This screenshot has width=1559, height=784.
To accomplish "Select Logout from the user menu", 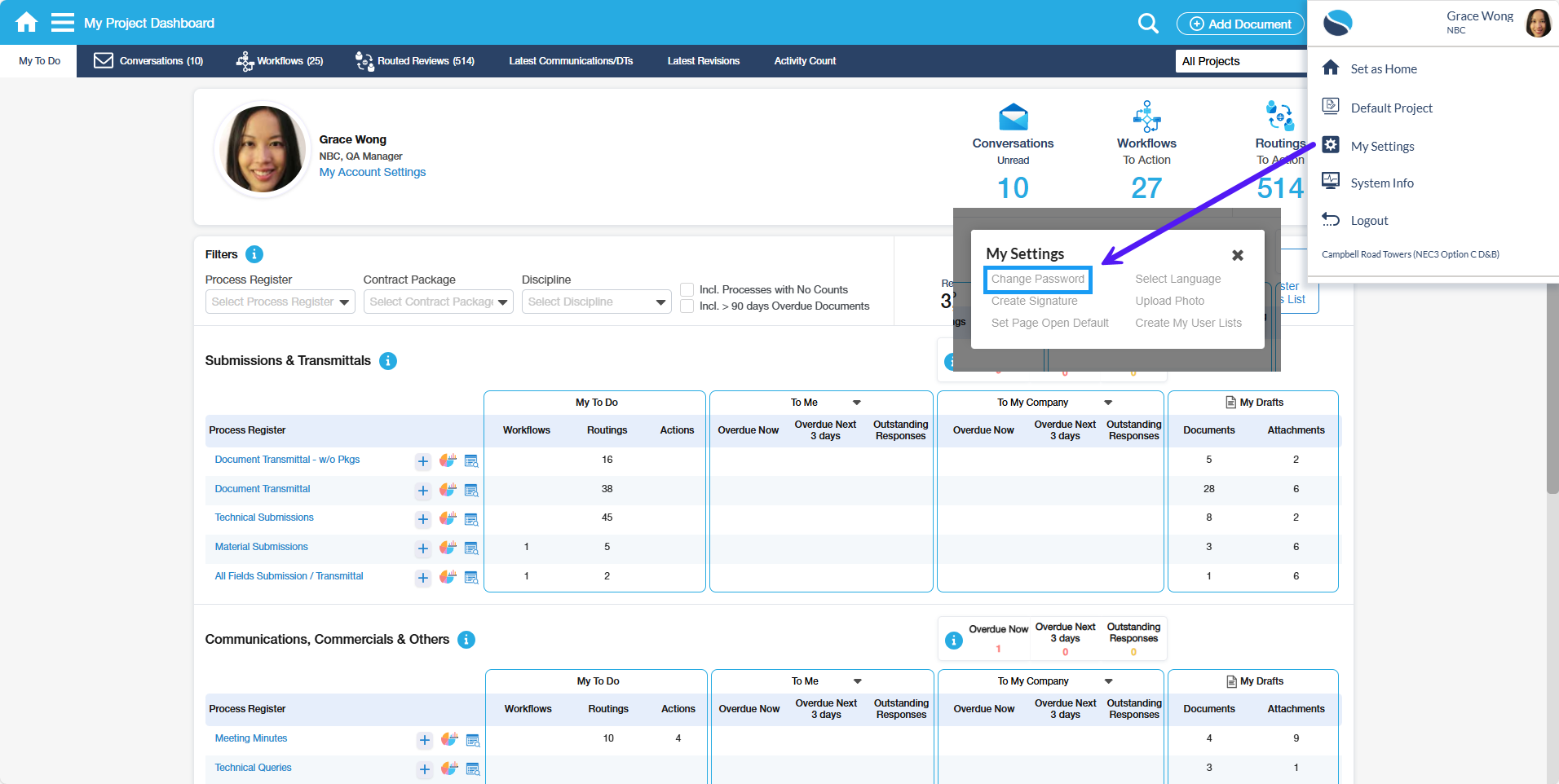I will point(1368,221).
